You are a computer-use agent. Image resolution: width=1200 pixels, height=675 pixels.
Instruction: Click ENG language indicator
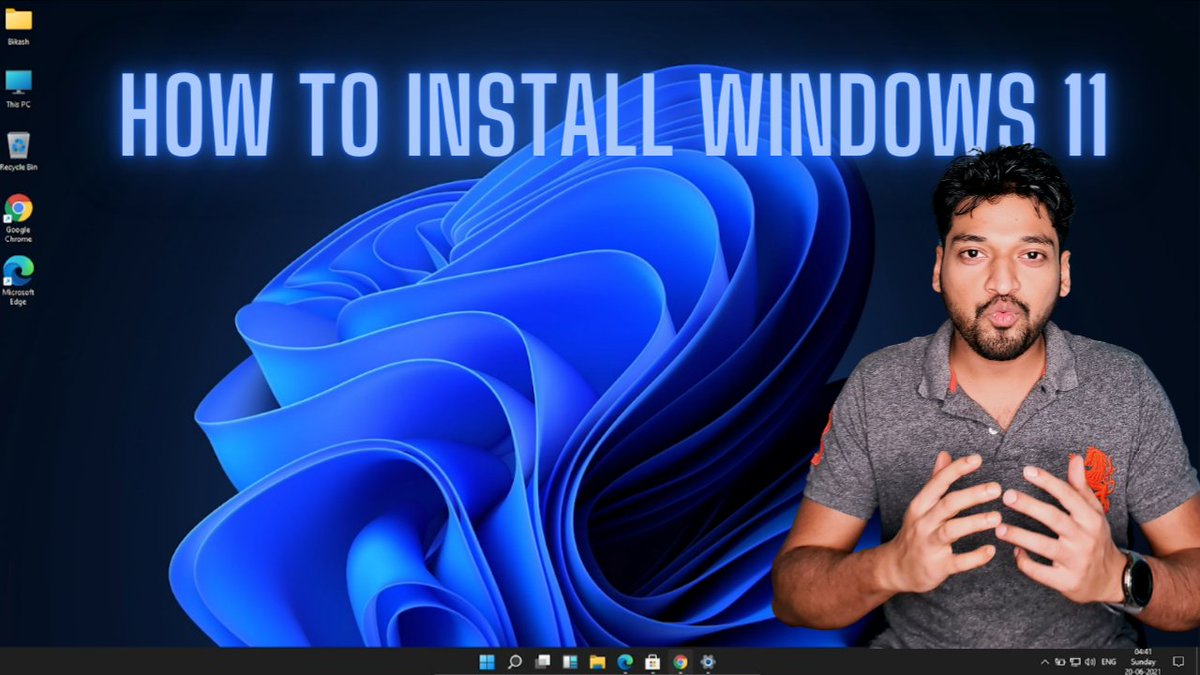tap(1109, 662)
